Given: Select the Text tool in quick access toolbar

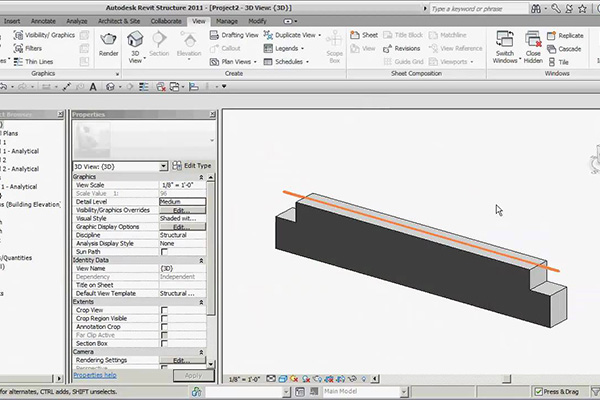Looking at the screenshot, I should tap(93, 87).
